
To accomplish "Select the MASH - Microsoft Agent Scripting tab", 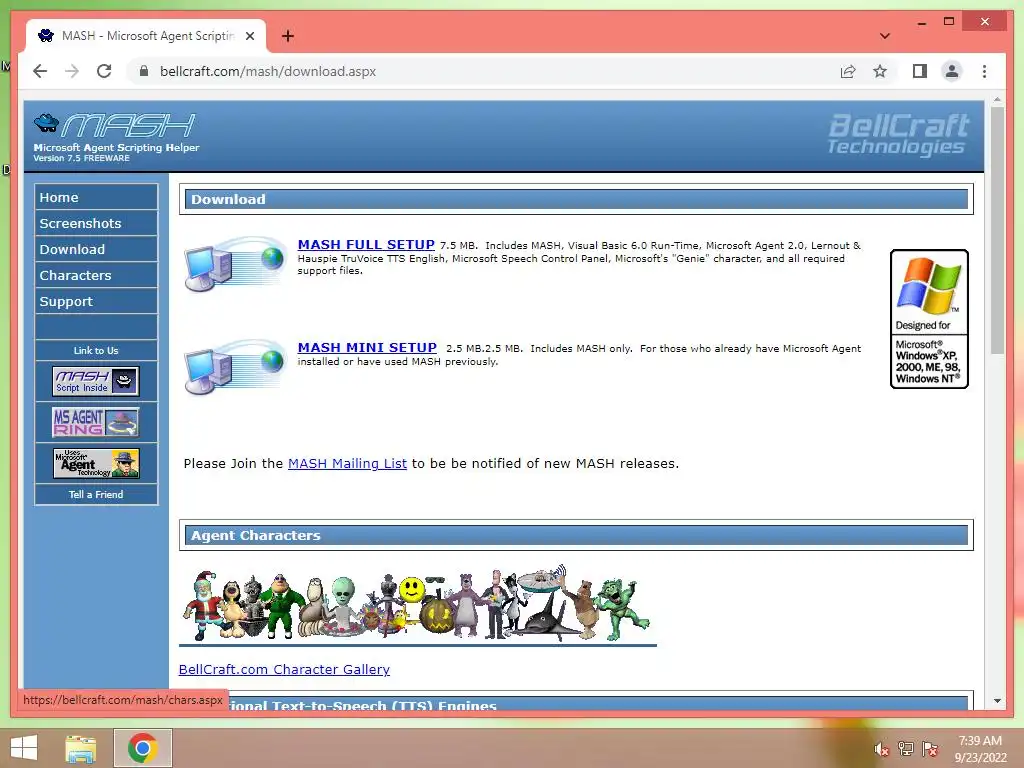I will [x=146, y=36].
